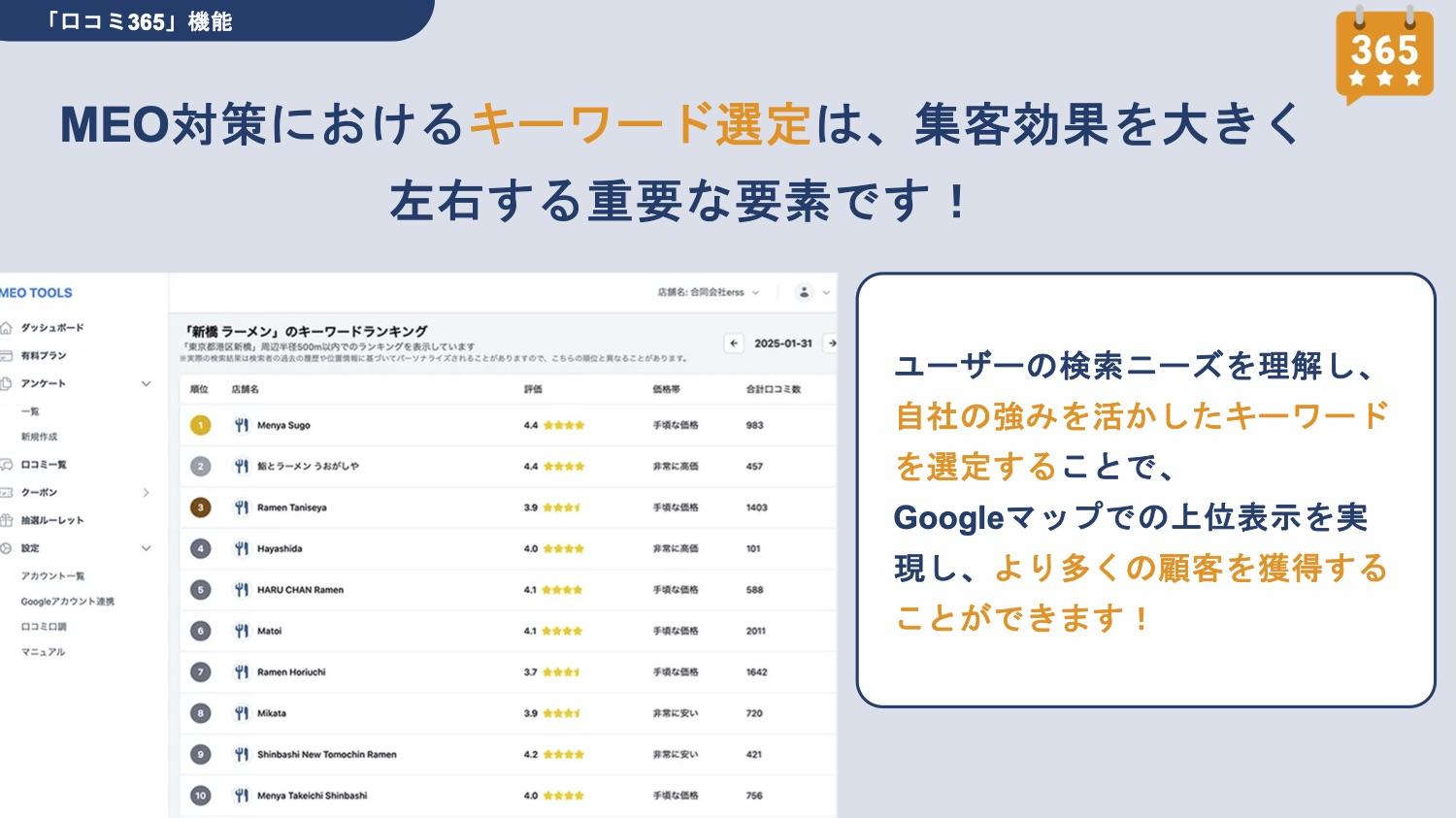Open the Googleアカウント連携 menu item
1456x818 pixels.
coord(67,602)
